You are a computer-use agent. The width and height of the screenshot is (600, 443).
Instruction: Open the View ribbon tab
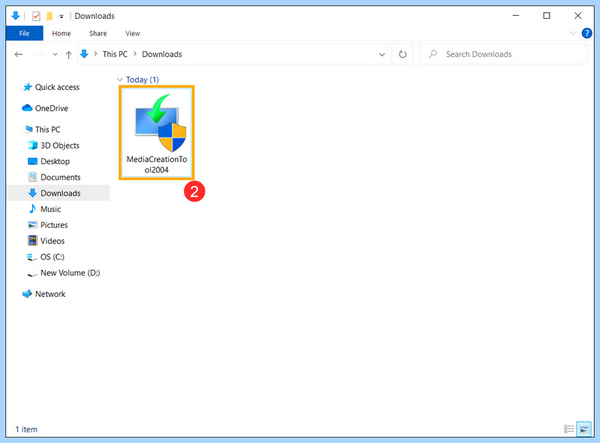click(133, 33)
